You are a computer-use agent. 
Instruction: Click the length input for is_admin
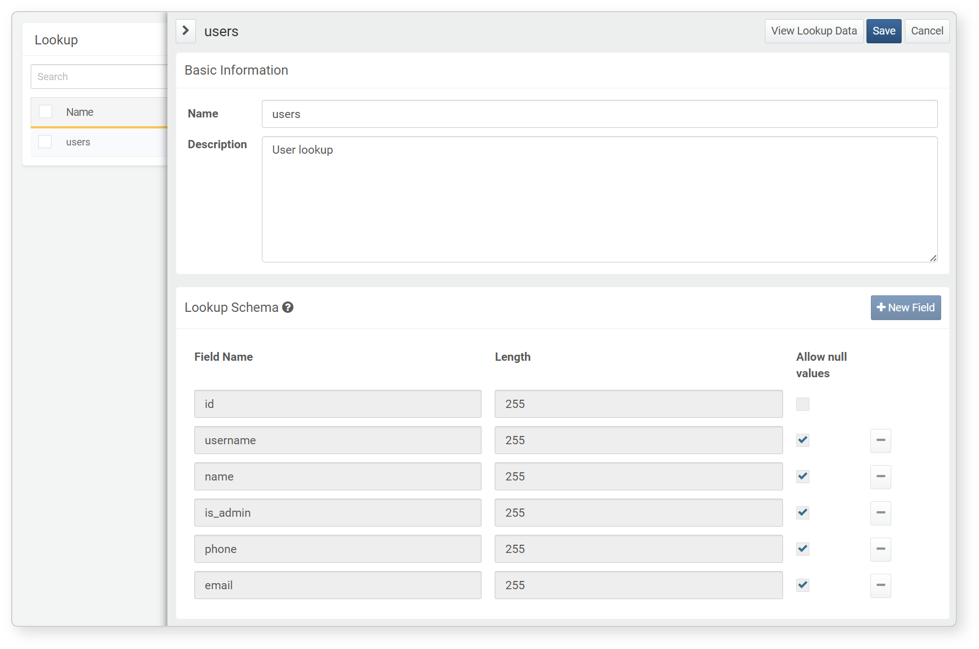click(639, 513)
